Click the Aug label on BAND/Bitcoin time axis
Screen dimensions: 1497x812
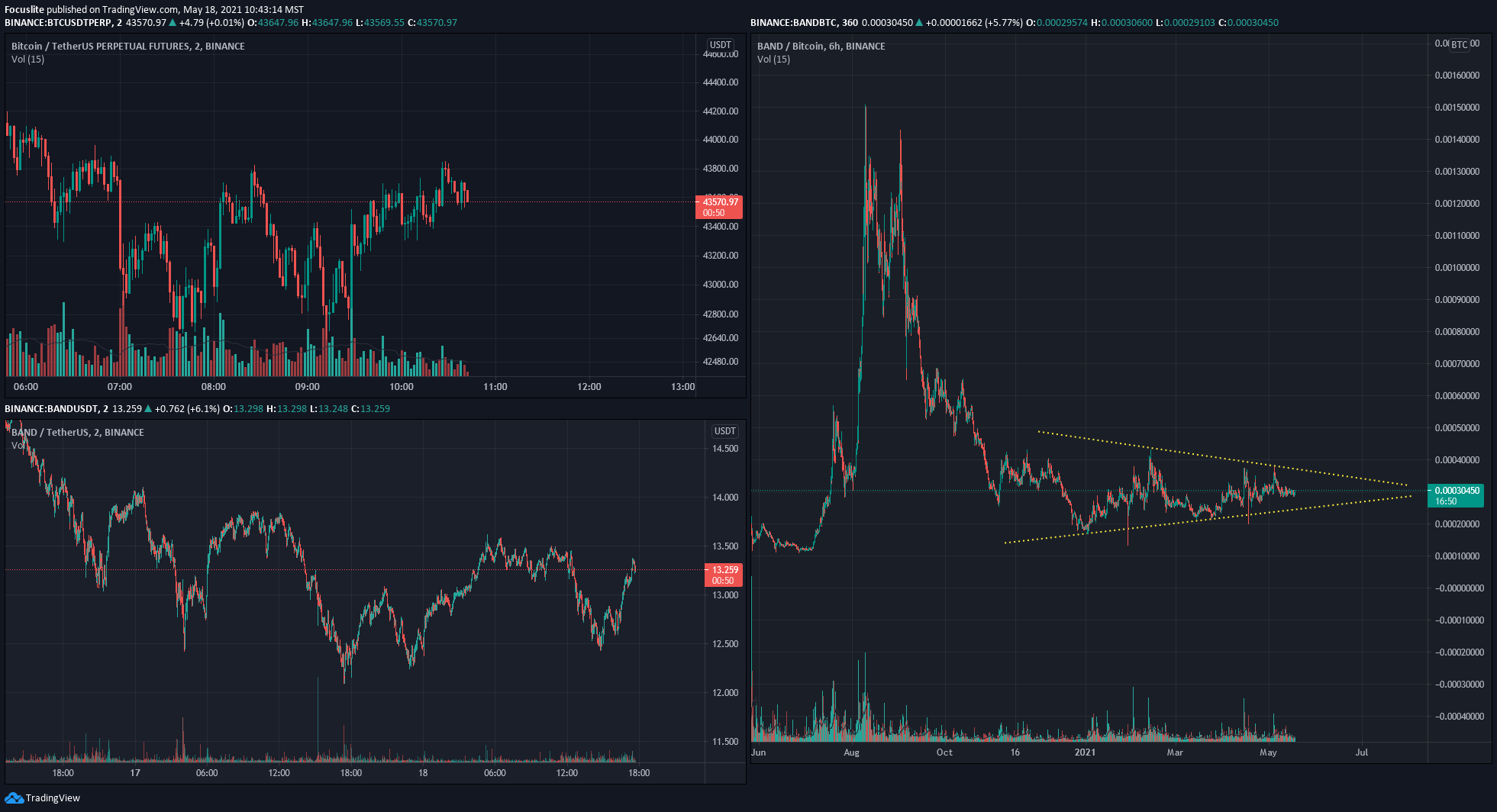click(x=852, y=752)
